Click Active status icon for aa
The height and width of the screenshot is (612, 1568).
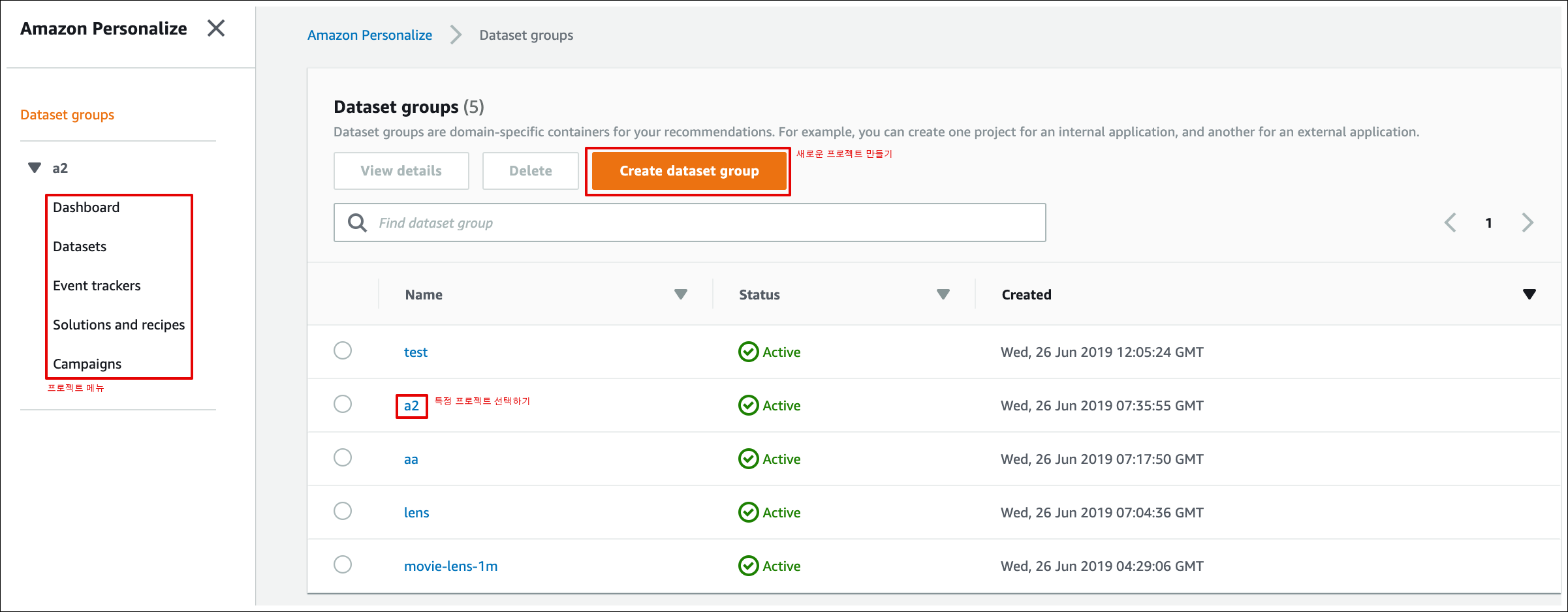(x=748, y=459)
